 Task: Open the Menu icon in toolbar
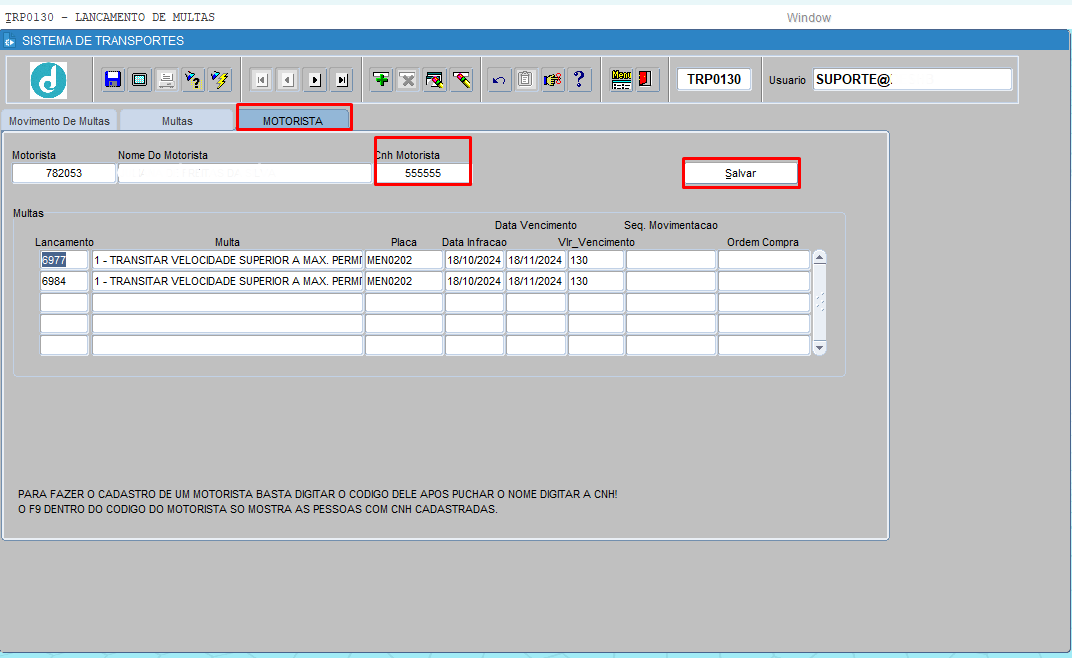tap(621, 79)
